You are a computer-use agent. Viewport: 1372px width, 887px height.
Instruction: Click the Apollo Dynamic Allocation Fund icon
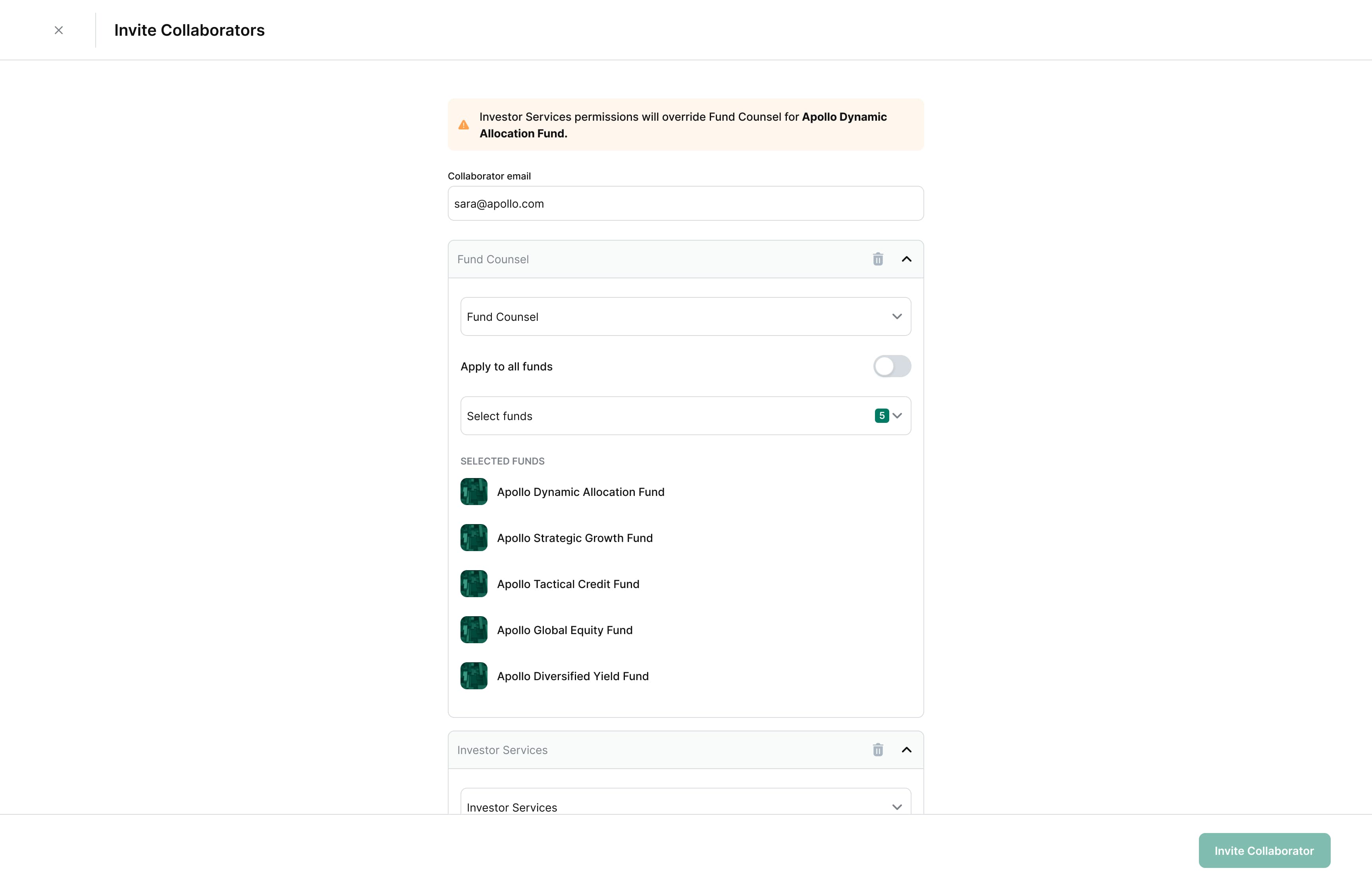coord(474,492)
